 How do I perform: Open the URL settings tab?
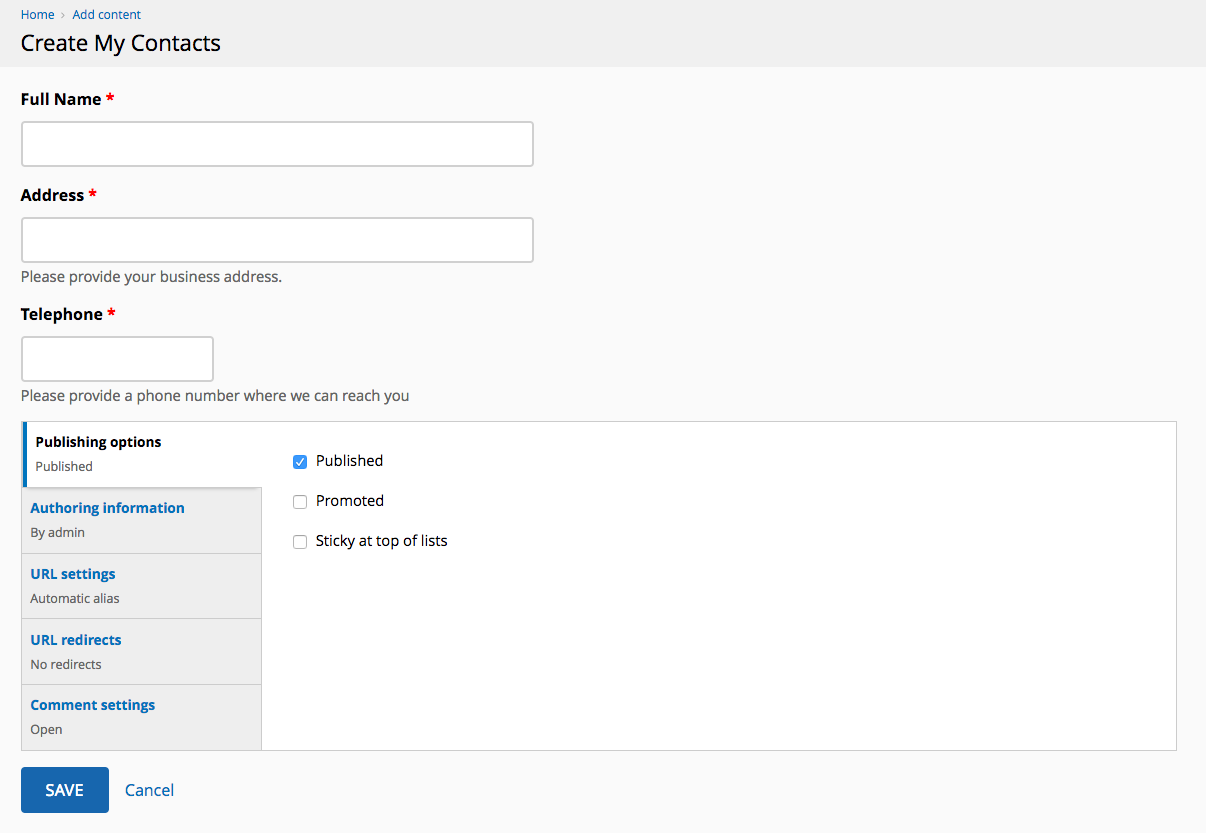tap(142, 586)
